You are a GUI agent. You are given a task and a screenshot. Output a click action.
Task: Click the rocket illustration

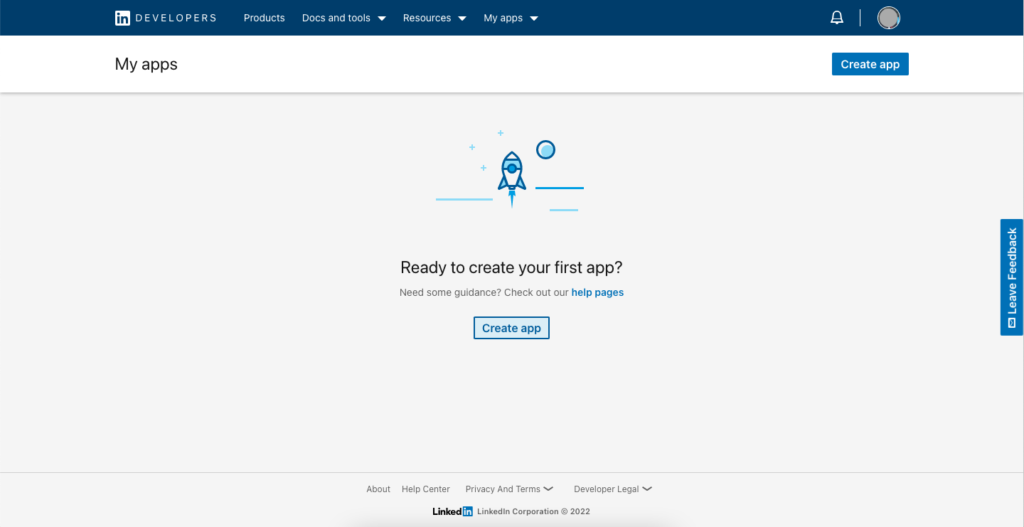[511, 179]
